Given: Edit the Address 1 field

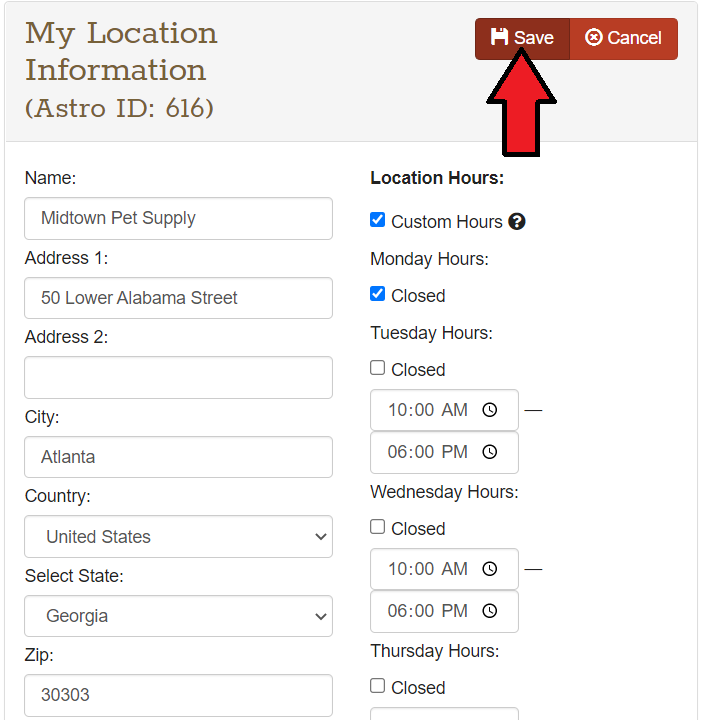Looking at the screenshot, I should 178,298.
